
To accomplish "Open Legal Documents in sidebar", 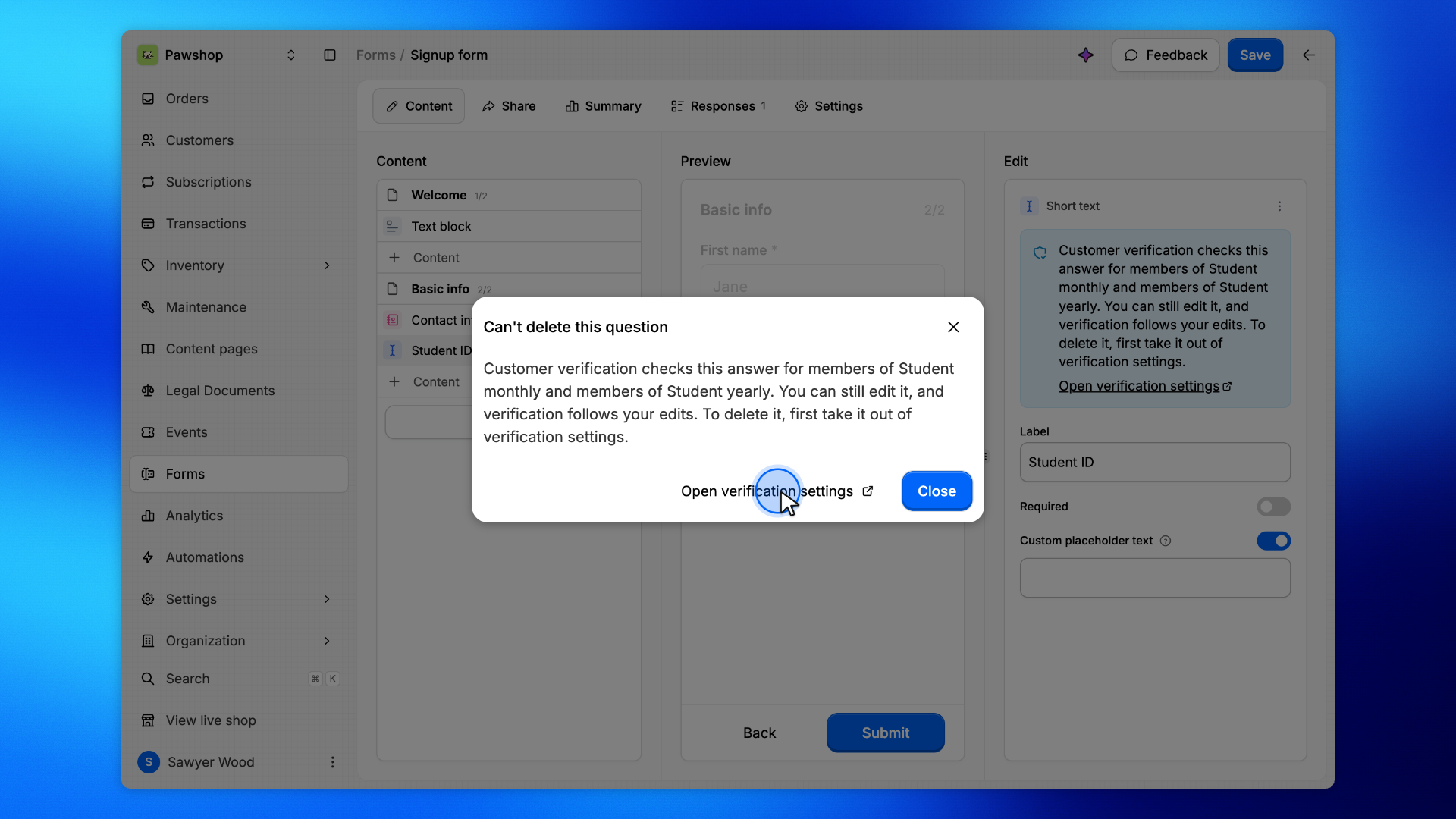I will tap(239, 391).
